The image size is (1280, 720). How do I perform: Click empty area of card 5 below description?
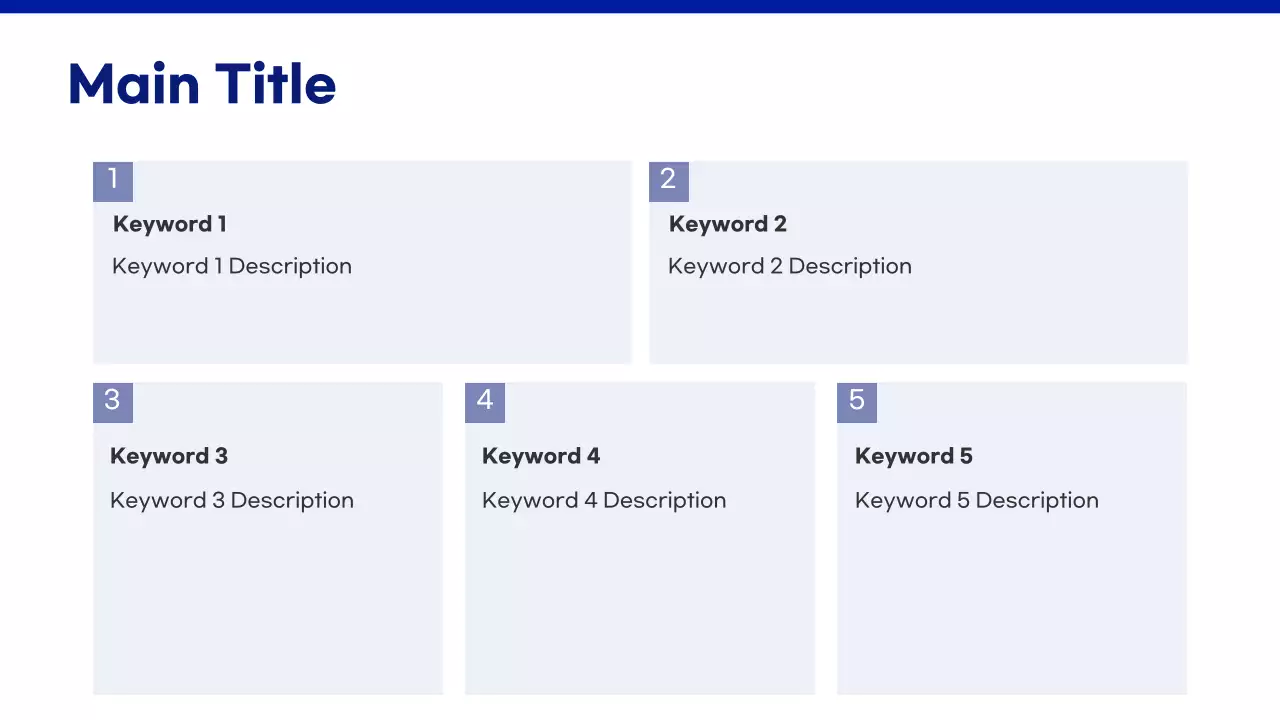[1012, 610]
